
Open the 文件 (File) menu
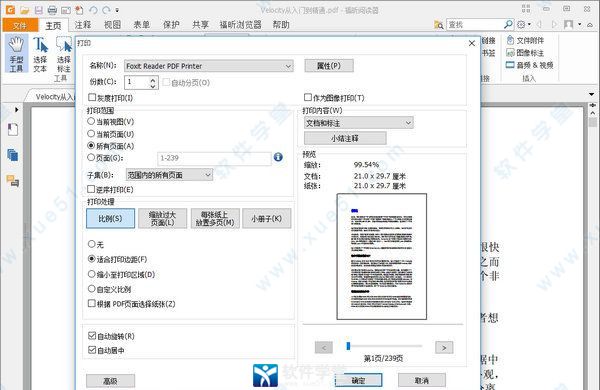[20, 25]
